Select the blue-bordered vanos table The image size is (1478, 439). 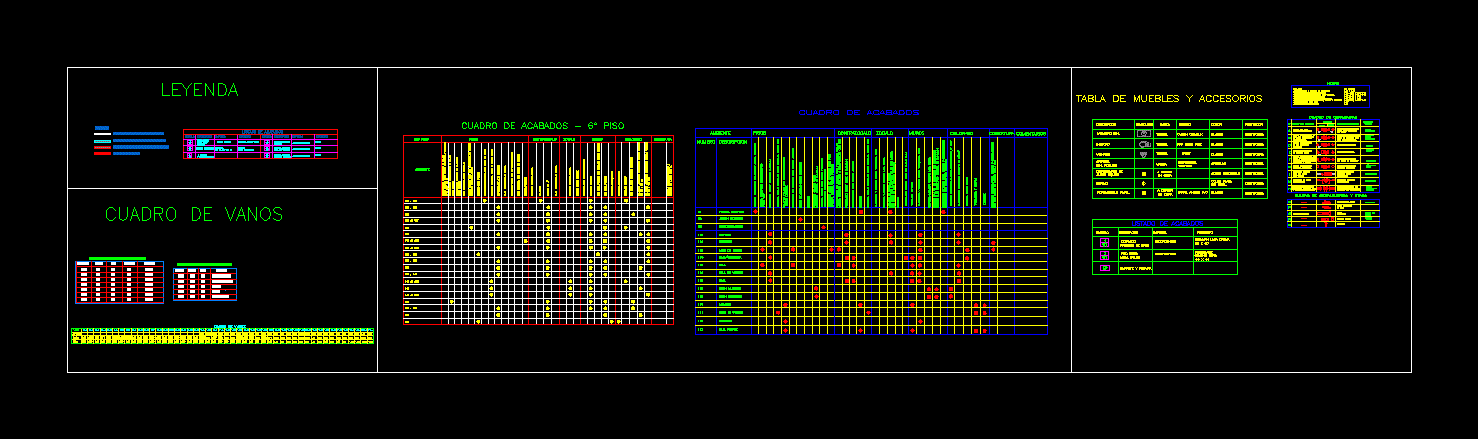[205, 284]
